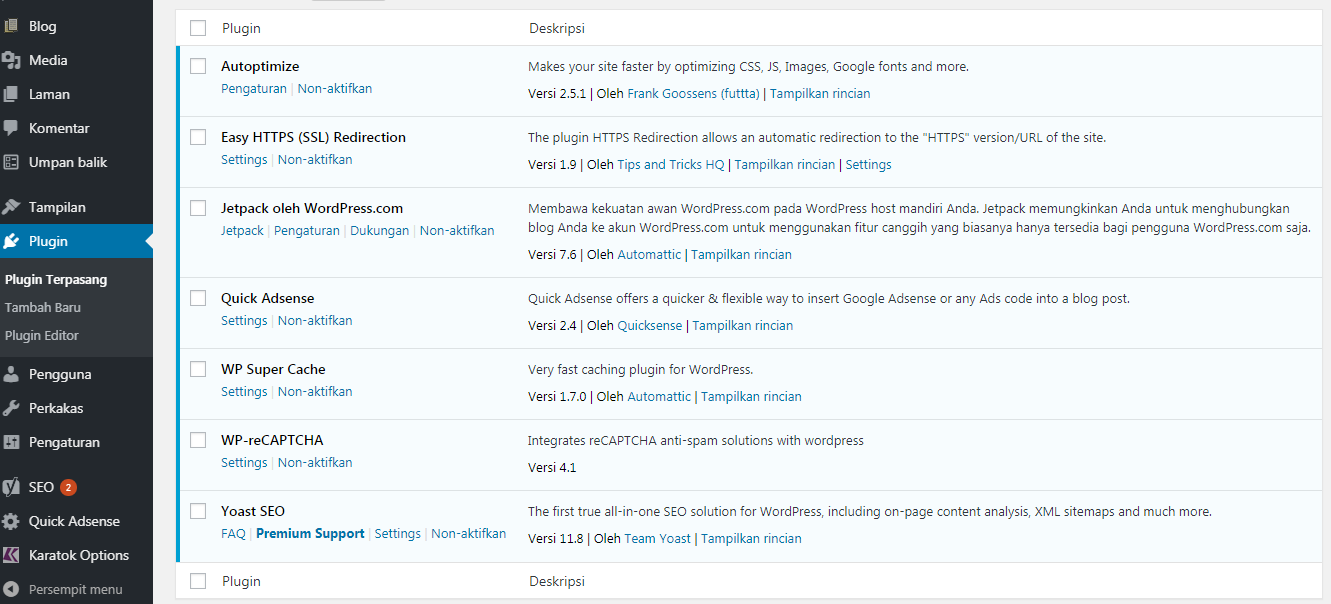This screenshot has width=1331, height=604.
Task: Check the Yoast SEO plugin checkbox
Action: (197, 510)
